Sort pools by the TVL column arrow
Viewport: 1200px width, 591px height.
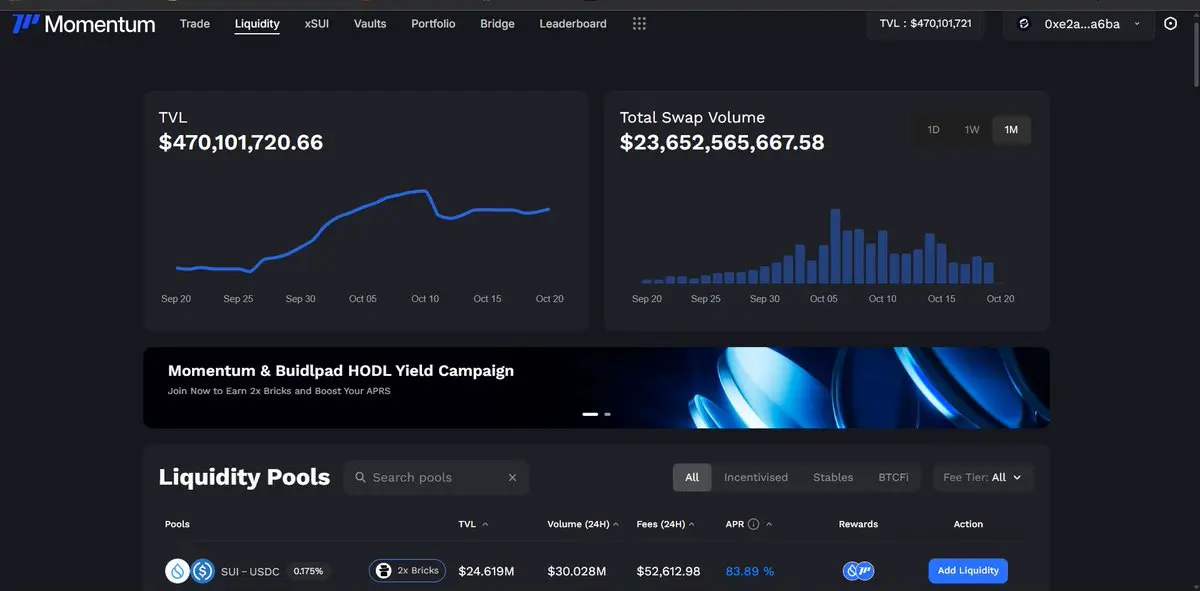point(485,524)
